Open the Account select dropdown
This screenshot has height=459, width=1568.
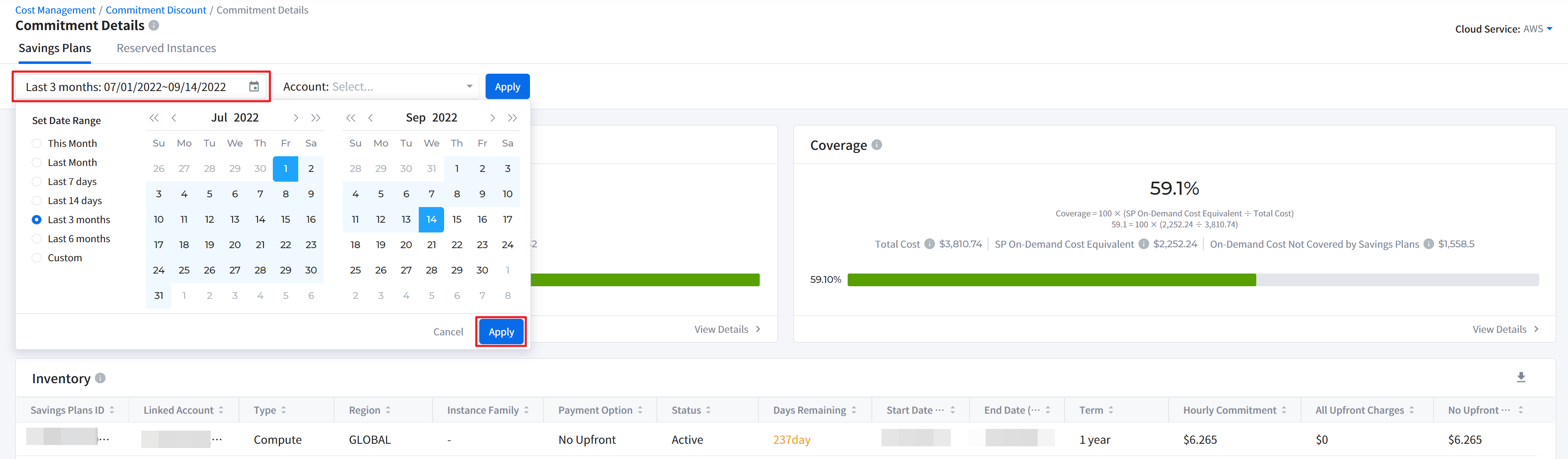[x=376, y=86]
